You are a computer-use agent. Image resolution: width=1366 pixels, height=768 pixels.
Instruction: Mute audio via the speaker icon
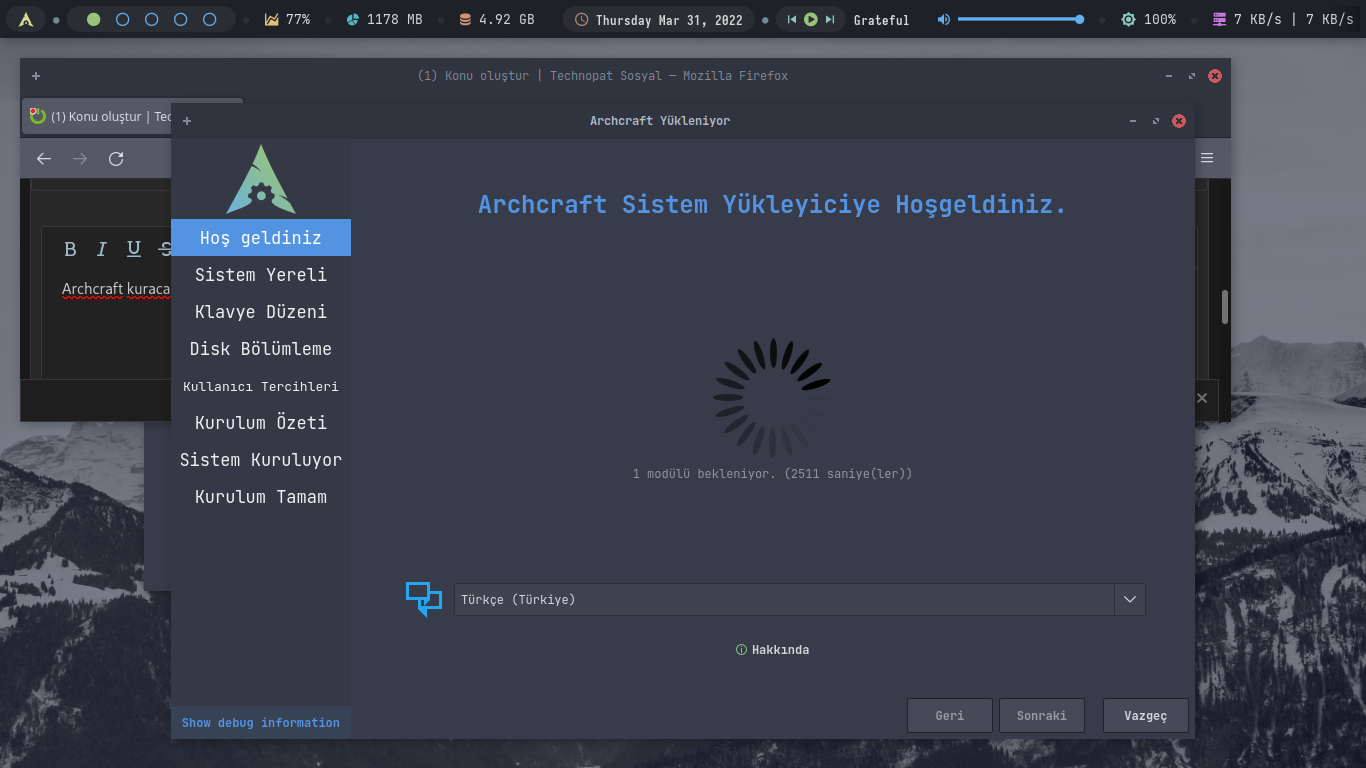click(944, 19)
